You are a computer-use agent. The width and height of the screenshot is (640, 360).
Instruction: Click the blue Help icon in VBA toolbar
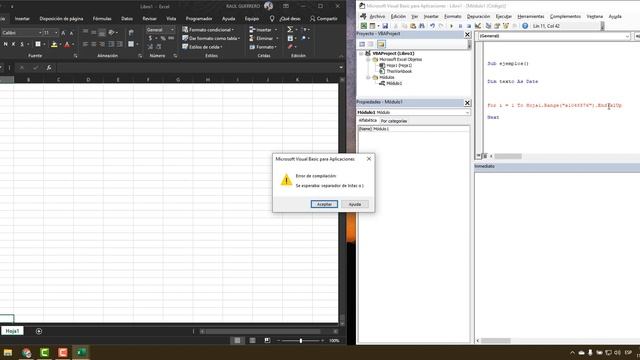click(x=525, y=26)
